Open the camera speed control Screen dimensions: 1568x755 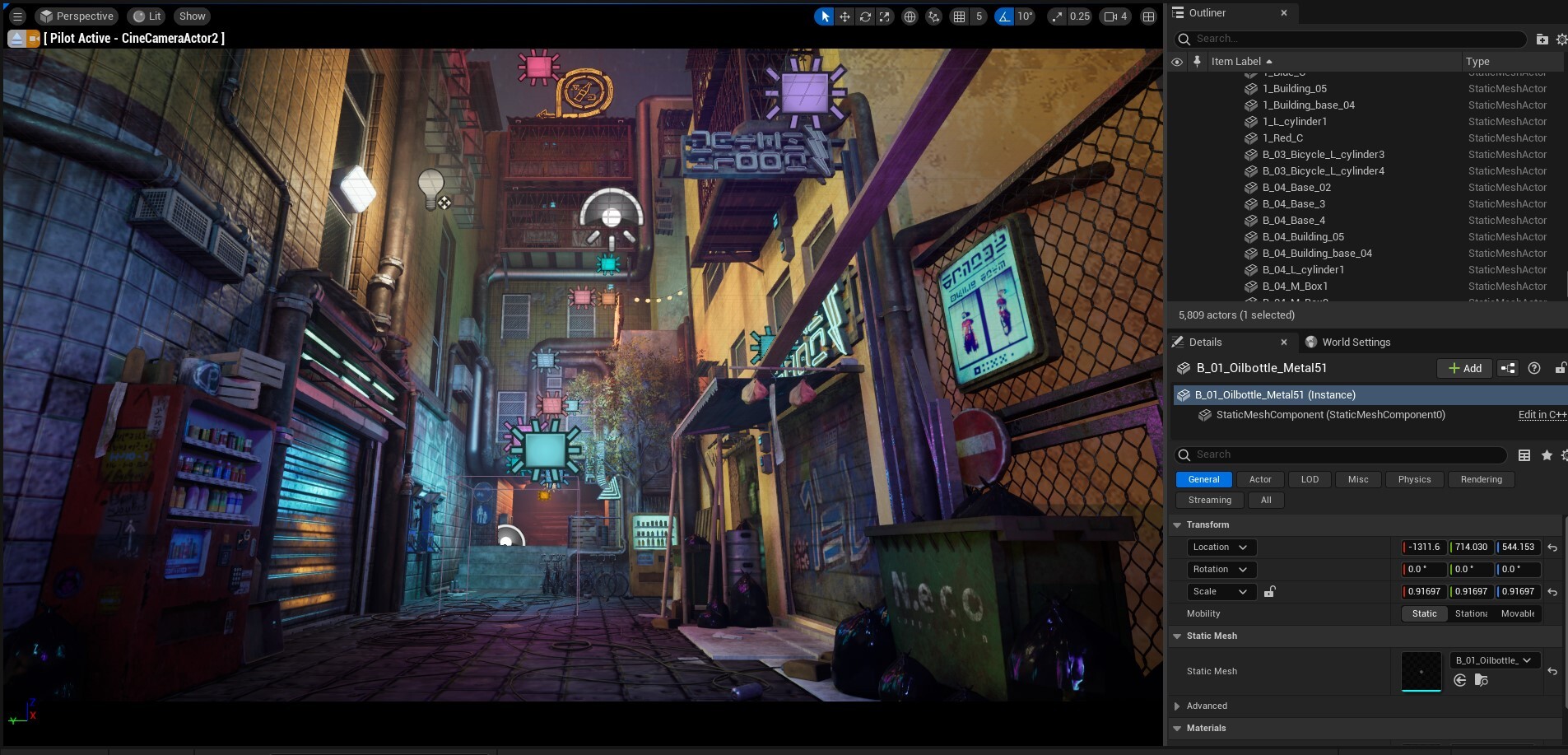coord(1115,16)
